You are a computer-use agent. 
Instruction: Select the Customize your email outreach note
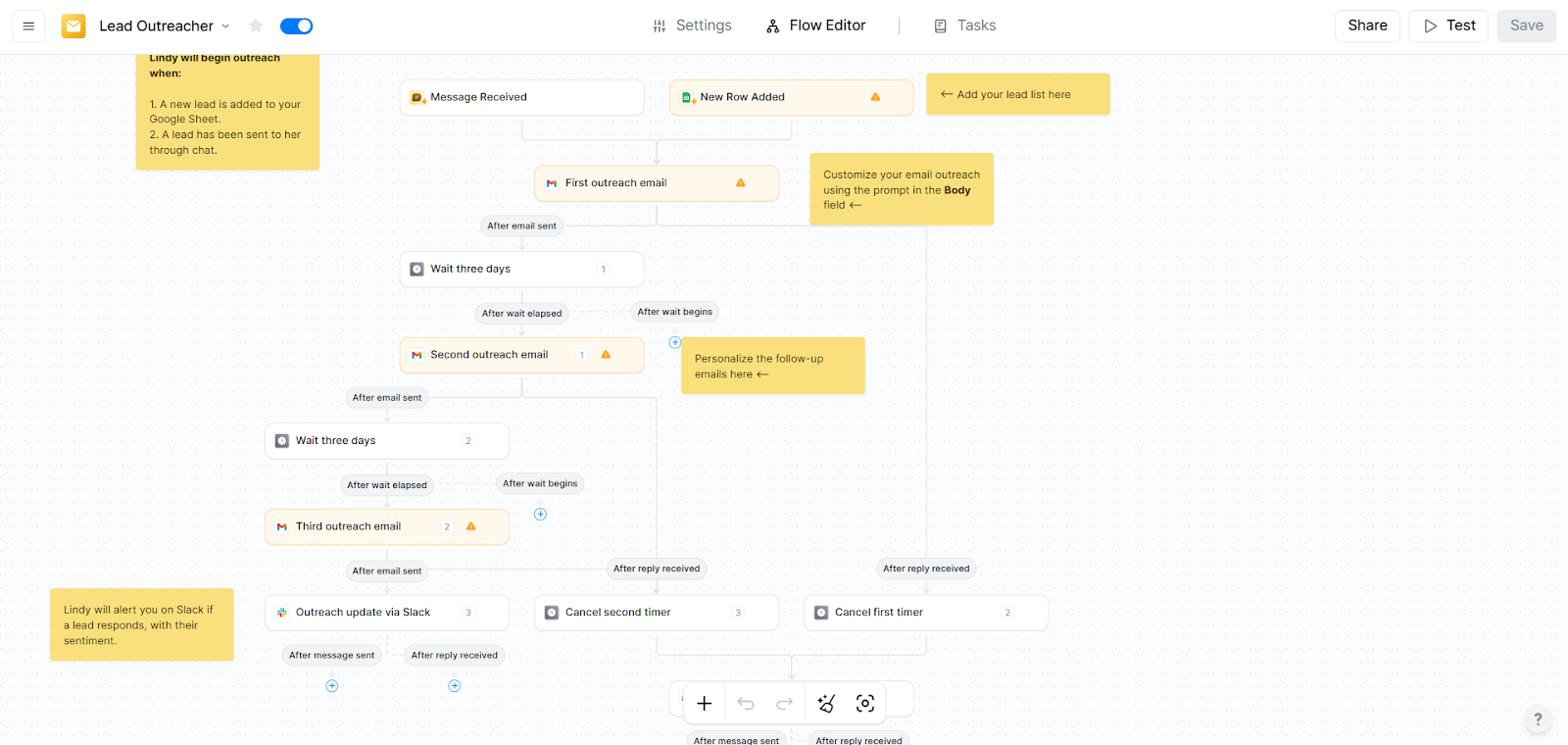pyautogui.click(x=902, y=189)
